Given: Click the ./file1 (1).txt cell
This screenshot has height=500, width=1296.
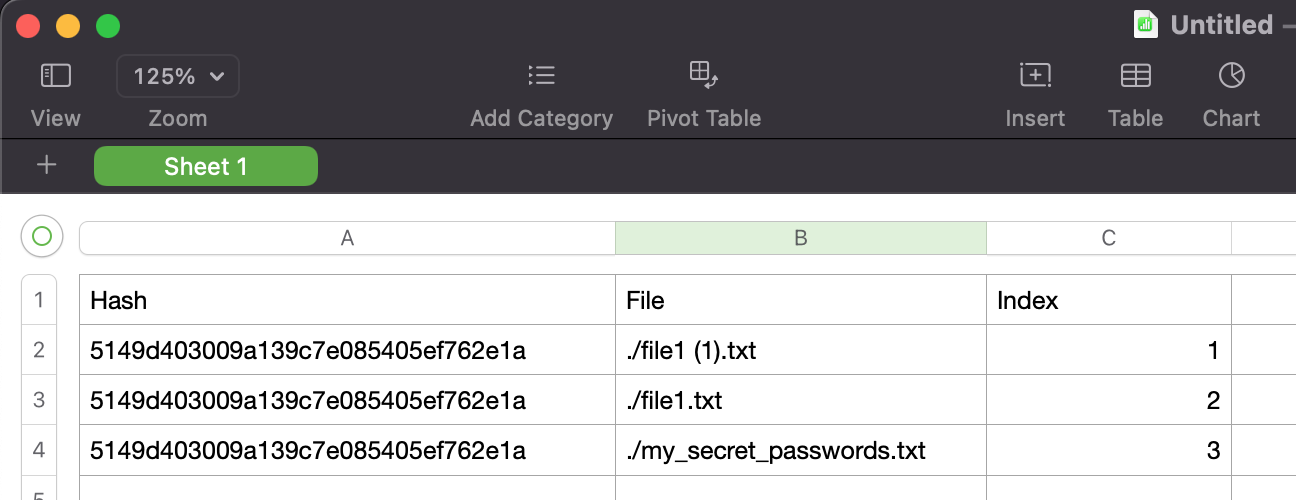Looking at the screenshot, I should coord(800,350).
